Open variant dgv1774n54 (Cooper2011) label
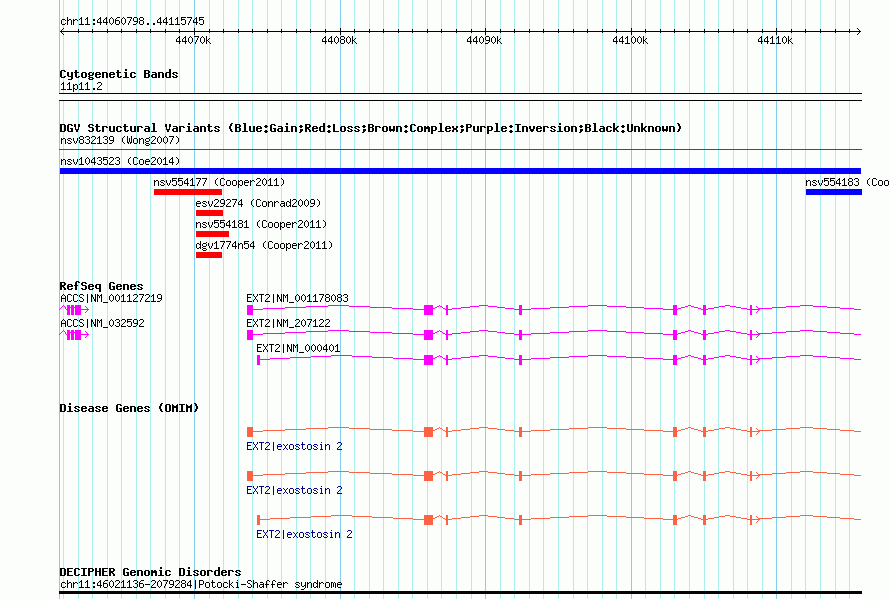Screen dimensions: 890x599 265,245
